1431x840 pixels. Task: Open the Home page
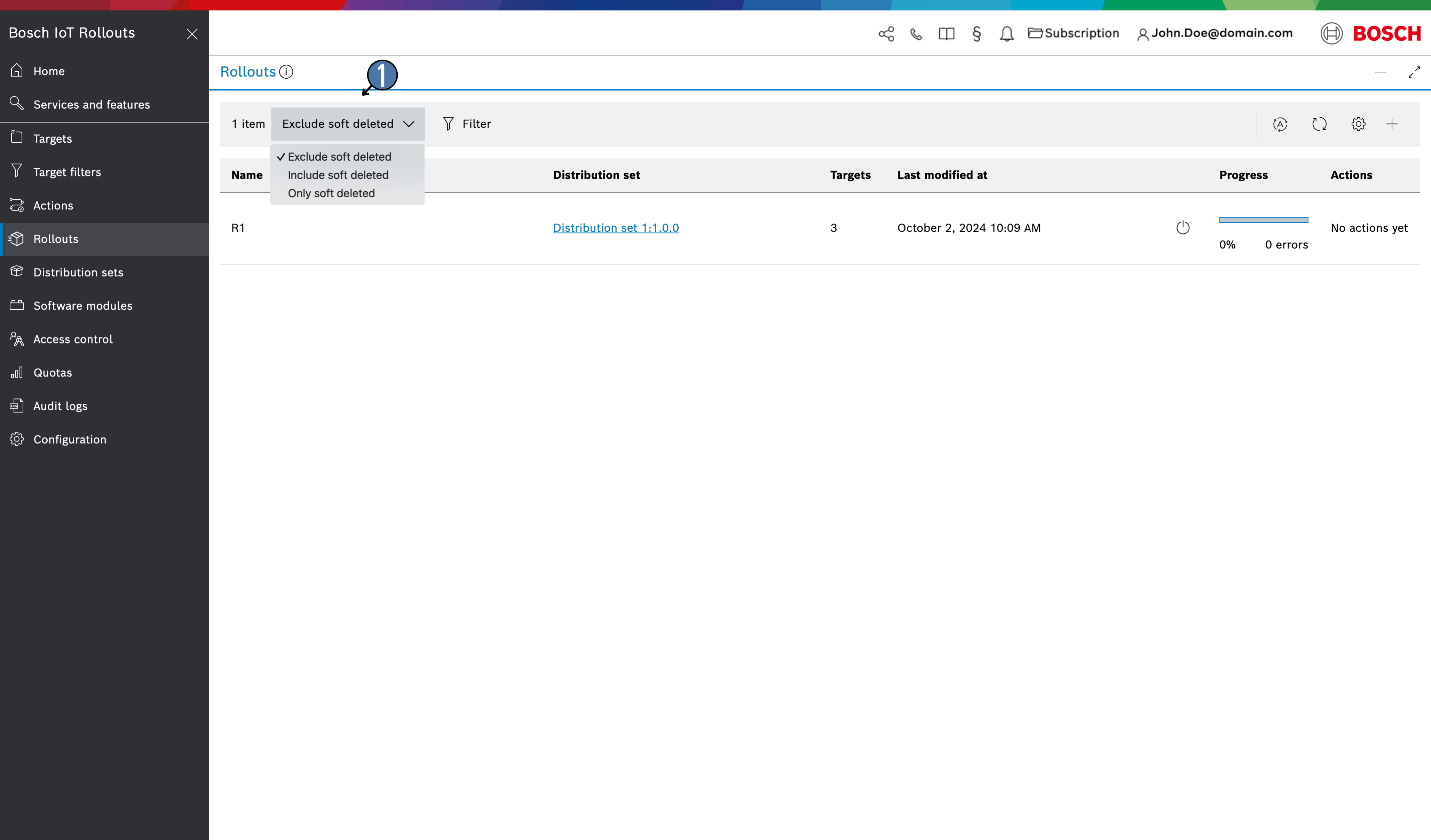click(104, 71)
